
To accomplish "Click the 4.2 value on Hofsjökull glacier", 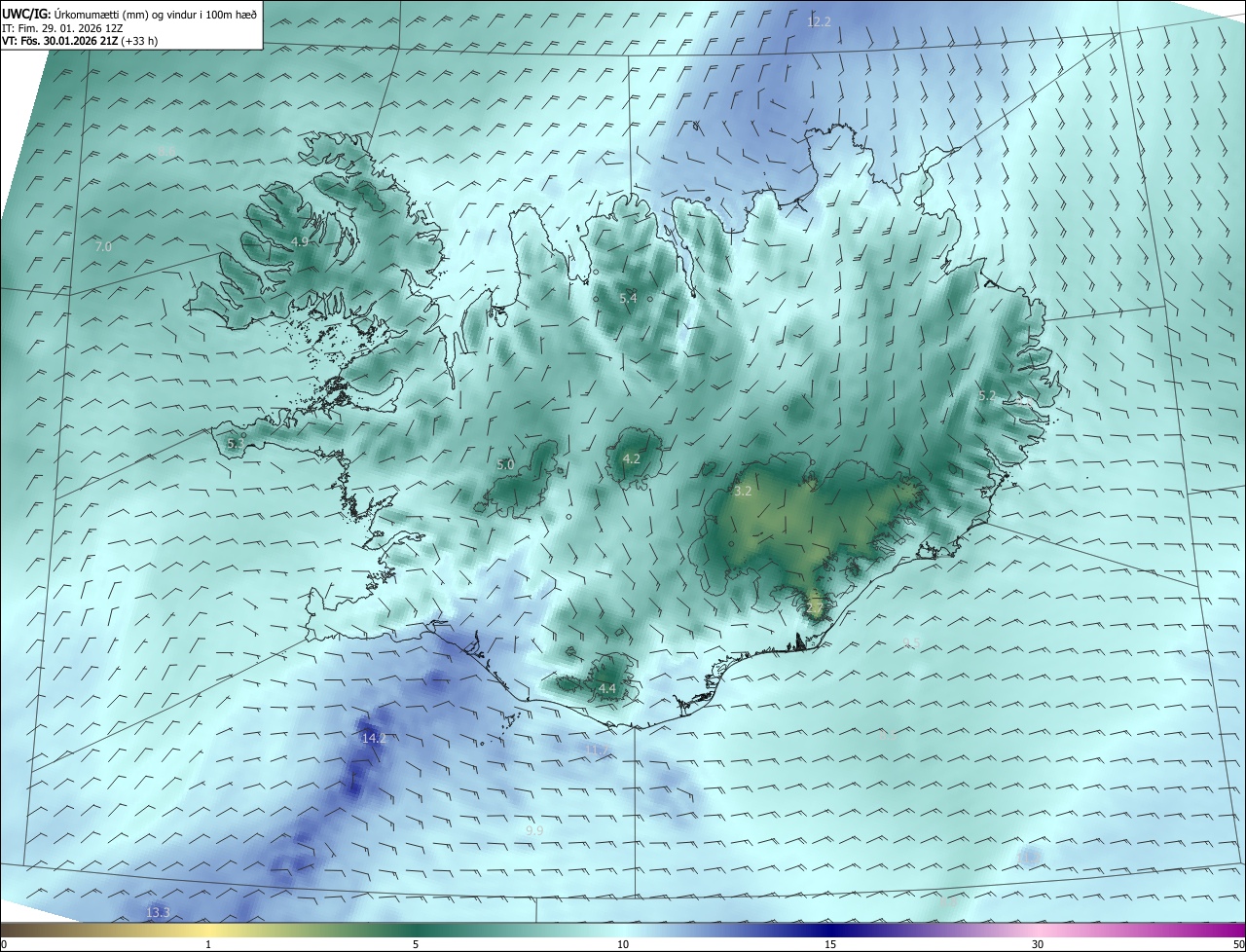I will click(631, 458).
